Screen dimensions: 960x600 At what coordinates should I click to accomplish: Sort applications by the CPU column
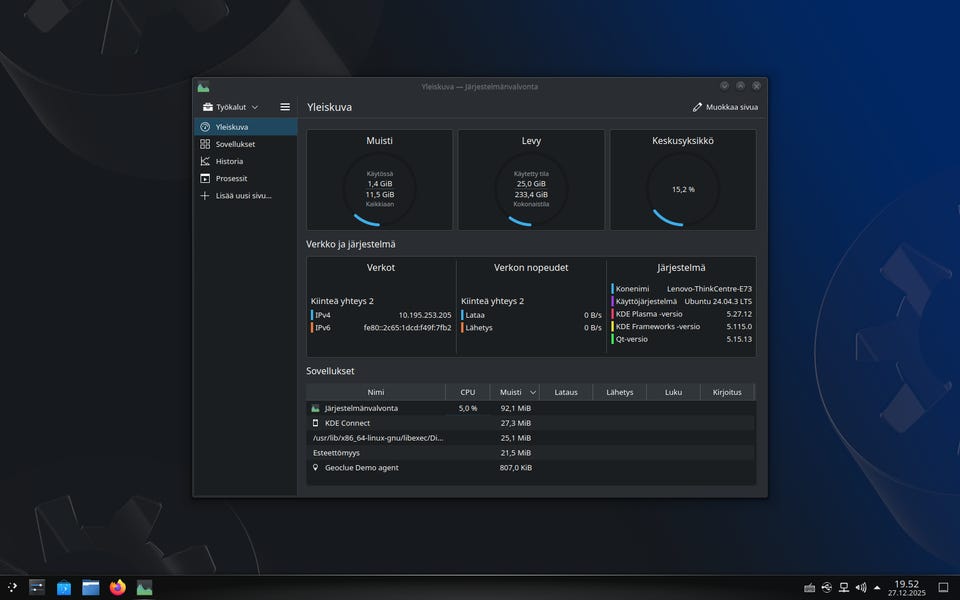pyautogui.click(x=467, y=392)
